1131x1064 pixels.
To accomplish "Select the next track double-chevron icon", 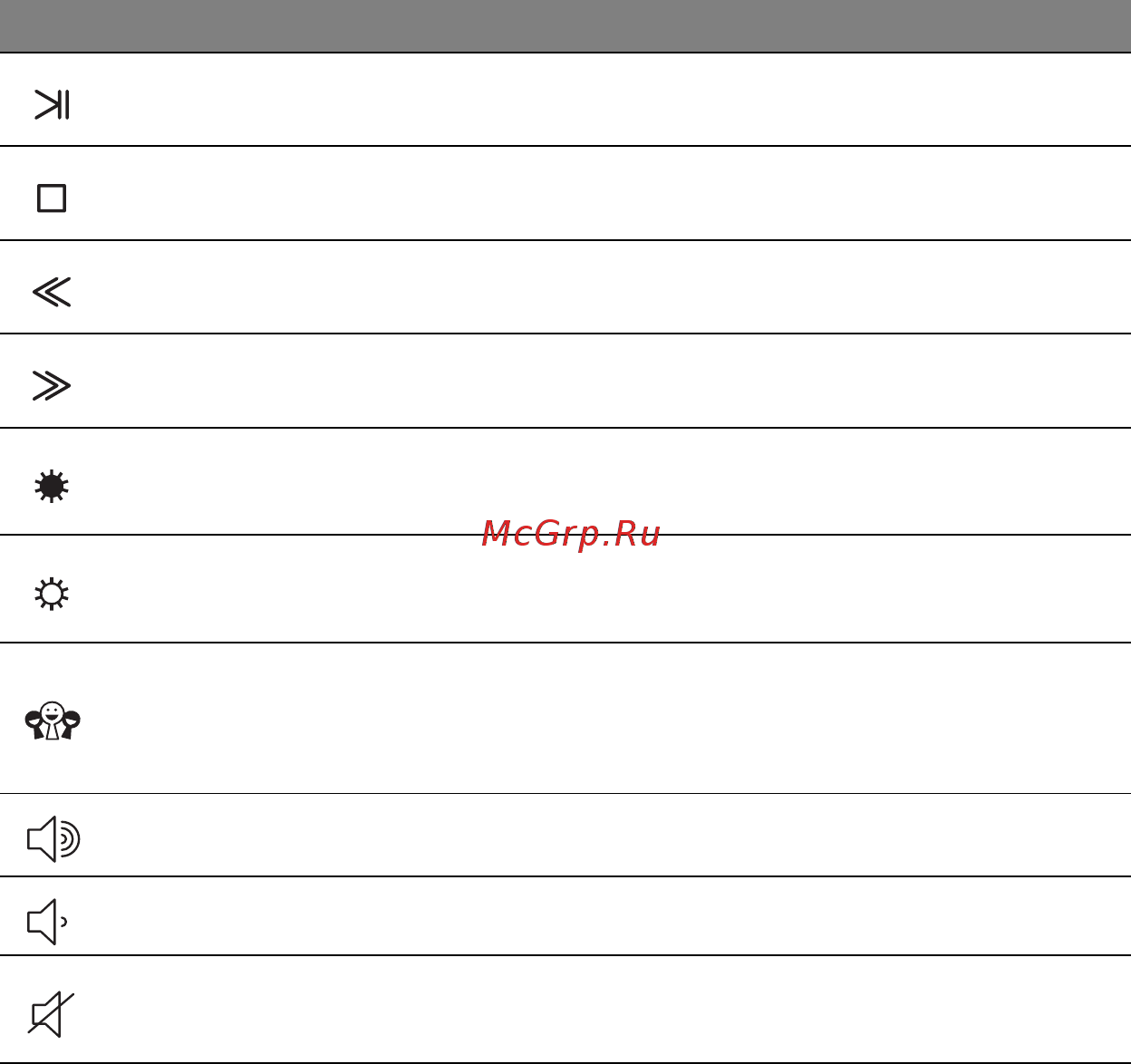I will (x=52, y=385).
